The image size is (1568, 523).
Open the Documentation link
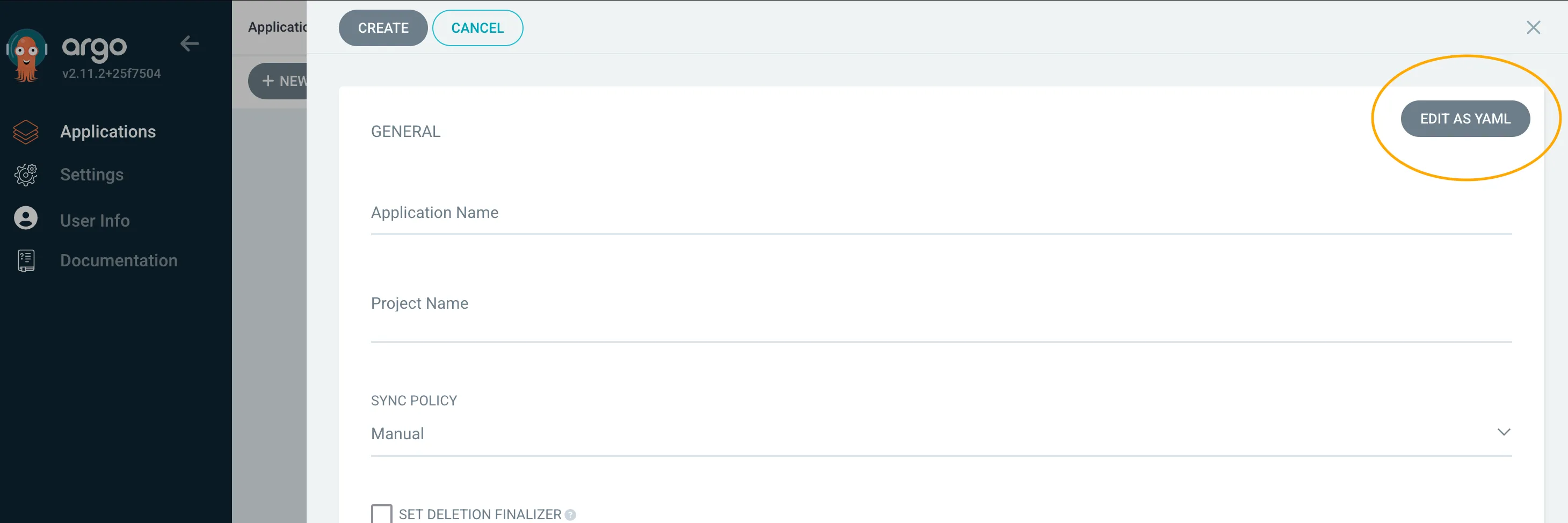[119, 260]
